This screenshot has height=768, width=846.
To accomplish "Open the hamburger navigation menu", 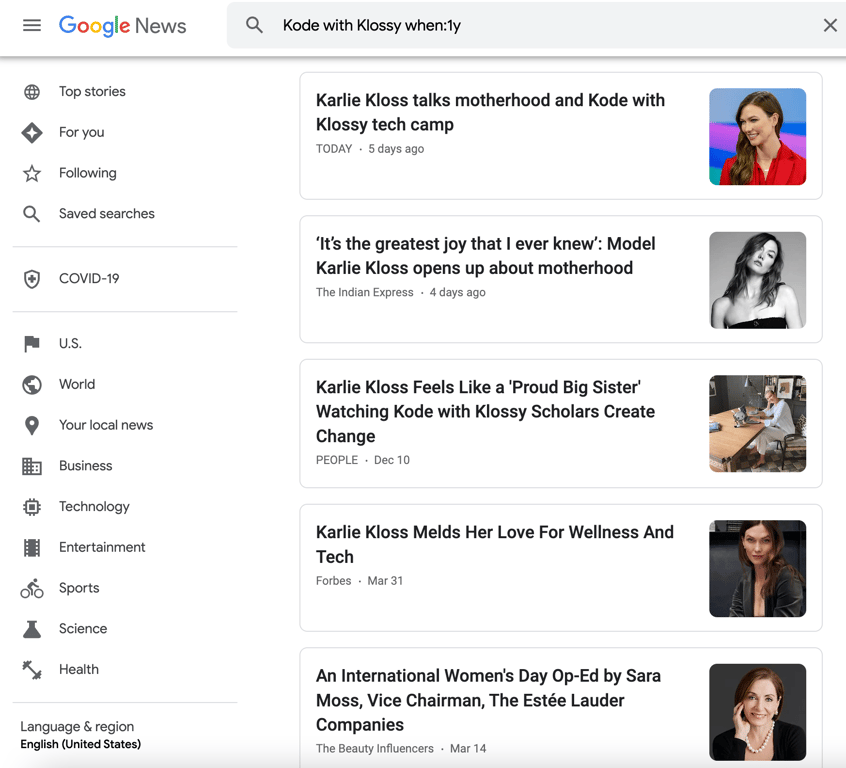I will (x=30, y=25).
